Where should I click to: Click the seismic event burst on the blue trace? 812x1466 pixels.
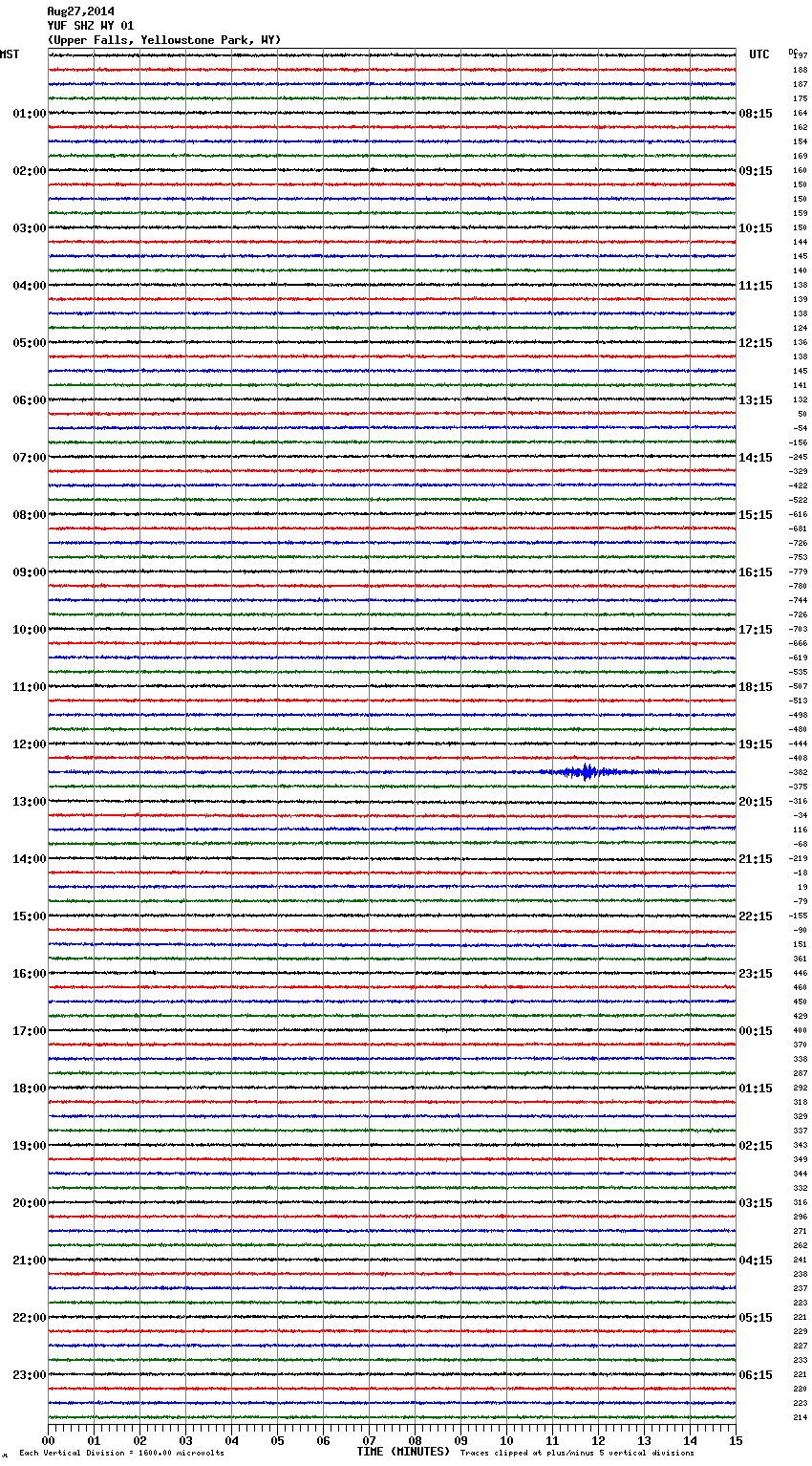[x=587, y=772]
